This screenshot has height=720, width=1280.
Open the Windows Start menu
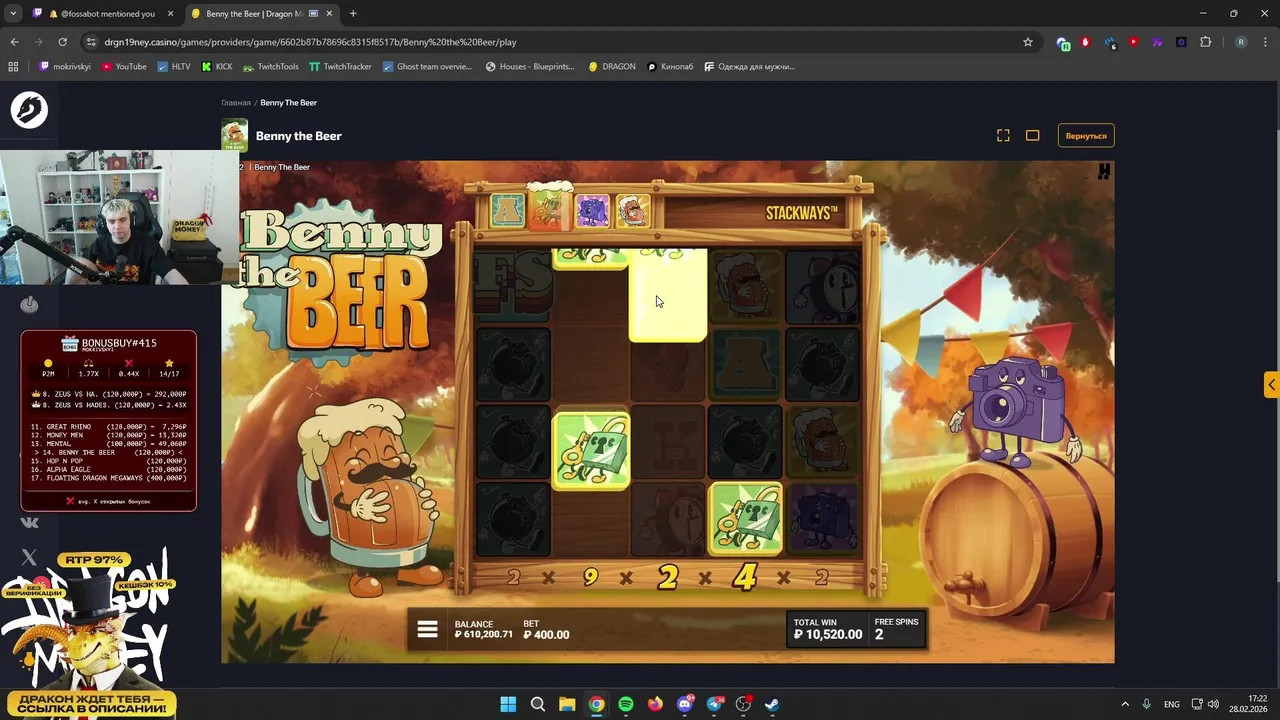508,704
